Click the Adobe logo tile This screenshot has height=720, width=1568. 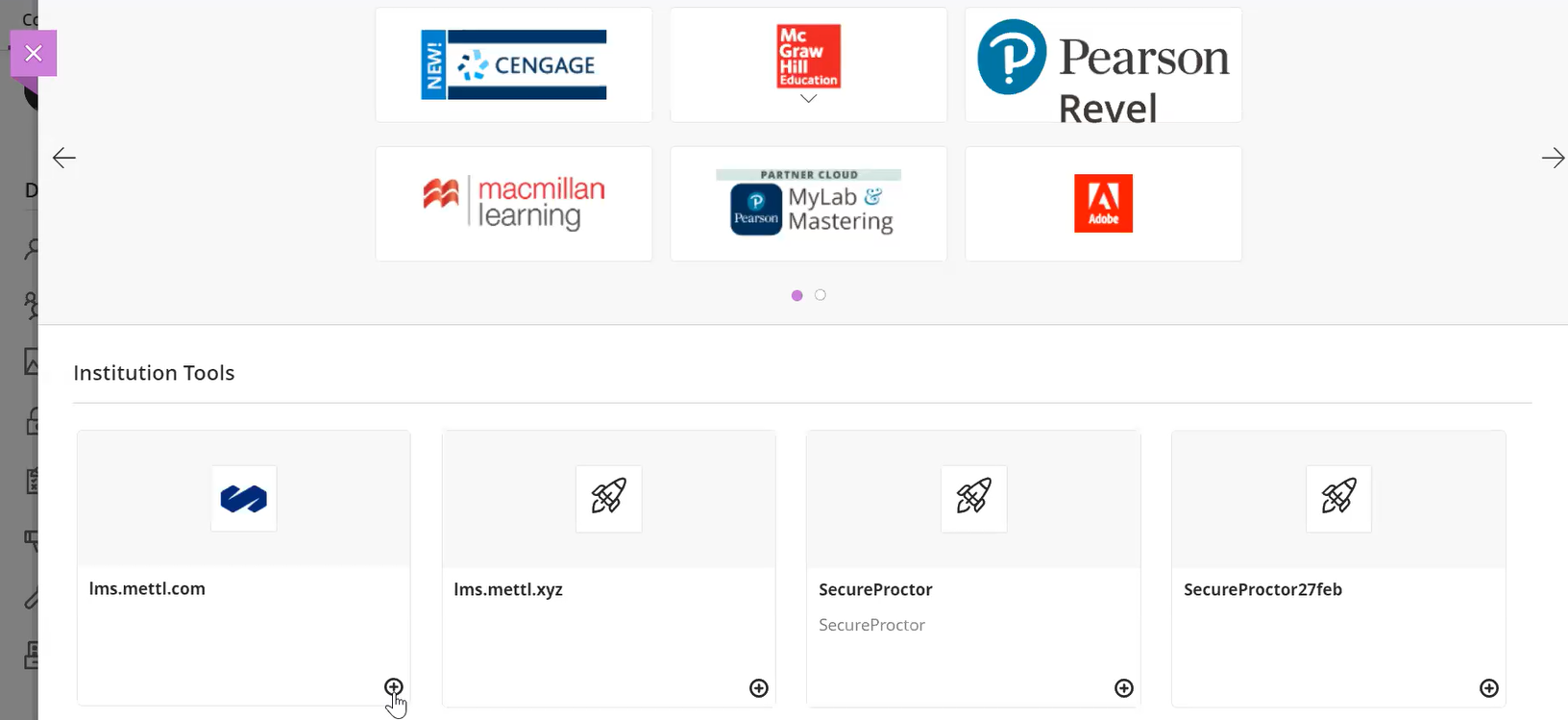click(1103, 204)
